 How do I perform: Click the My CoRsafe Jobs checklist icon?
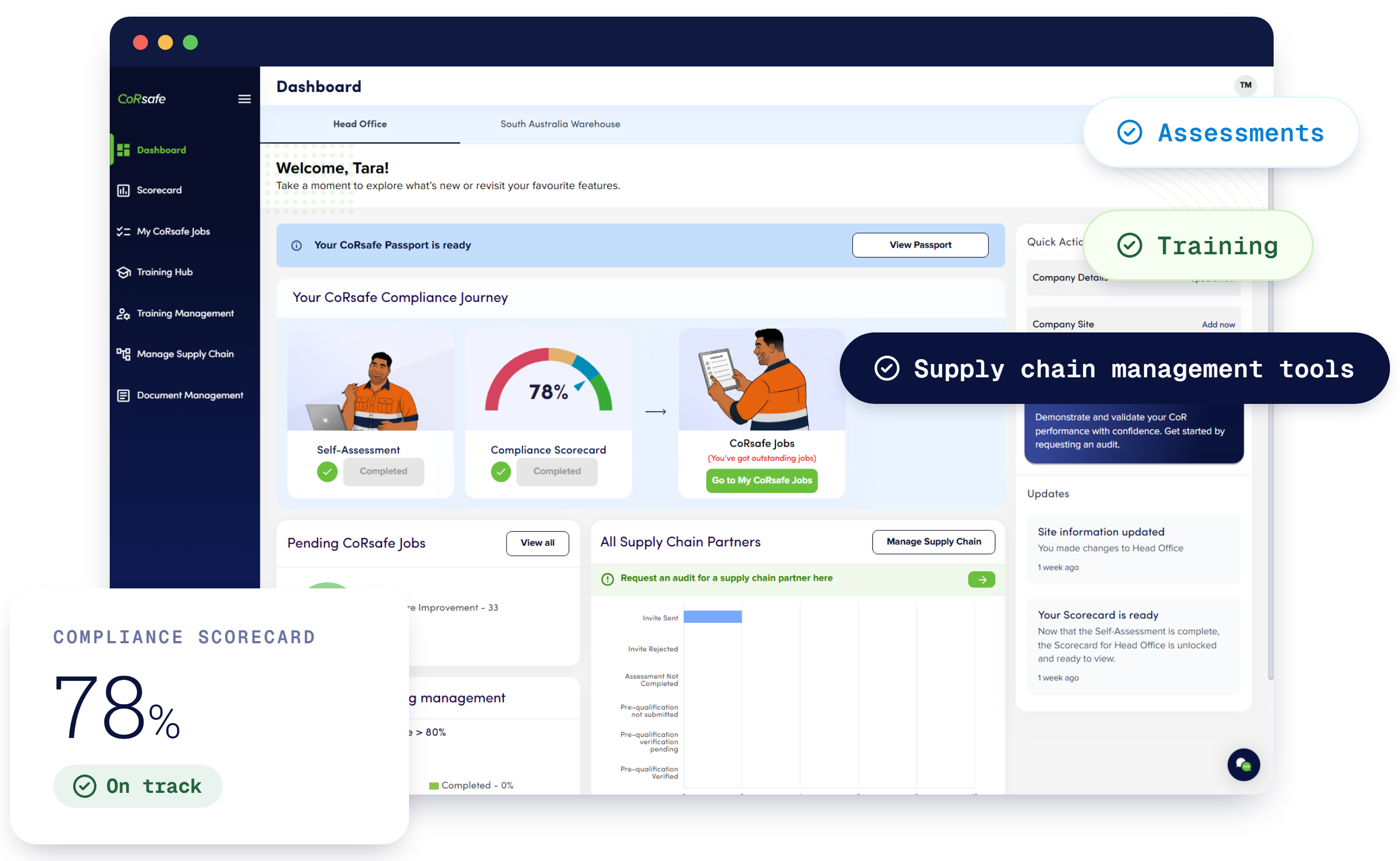(123, 231)
